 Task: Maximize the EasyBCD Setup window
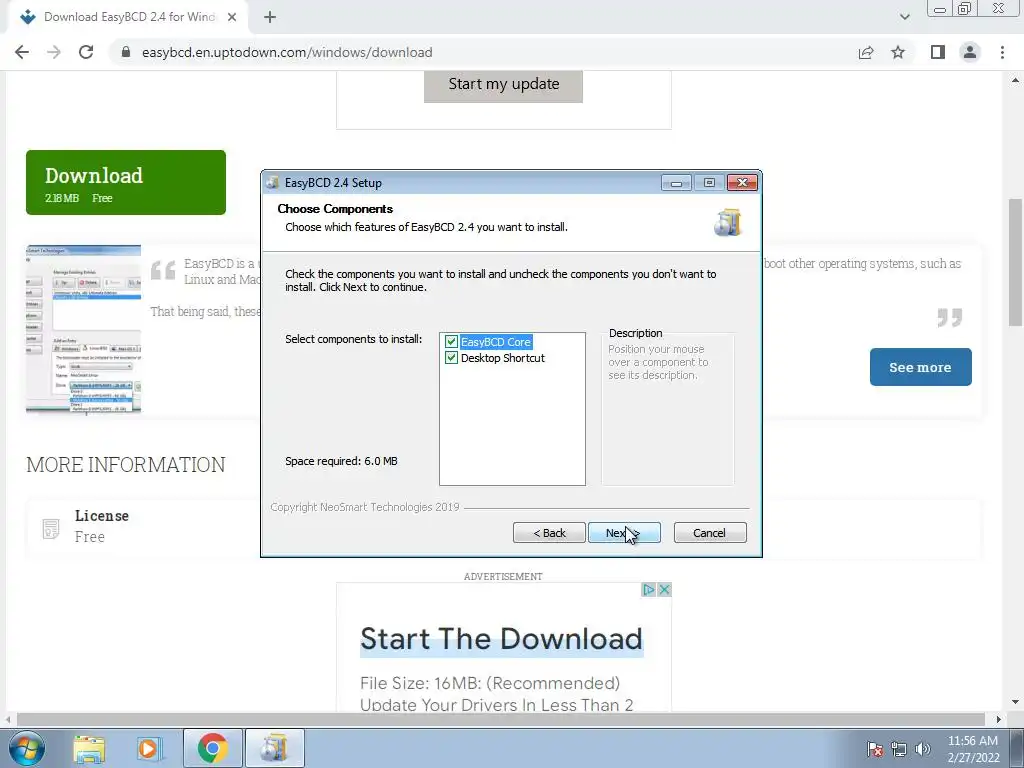click(x=709, y=183)
